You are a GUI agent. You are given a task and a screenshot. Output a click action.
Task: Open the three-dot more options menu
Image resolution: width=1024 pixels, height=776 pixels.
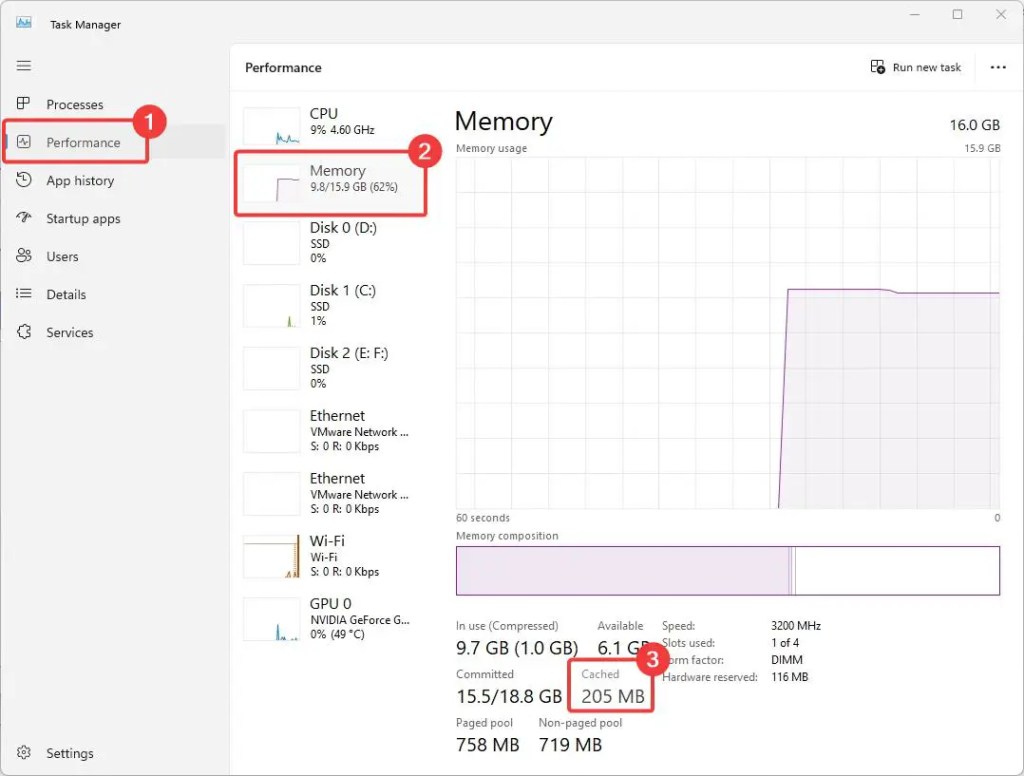pyautogui.click(x=998, y=67)
